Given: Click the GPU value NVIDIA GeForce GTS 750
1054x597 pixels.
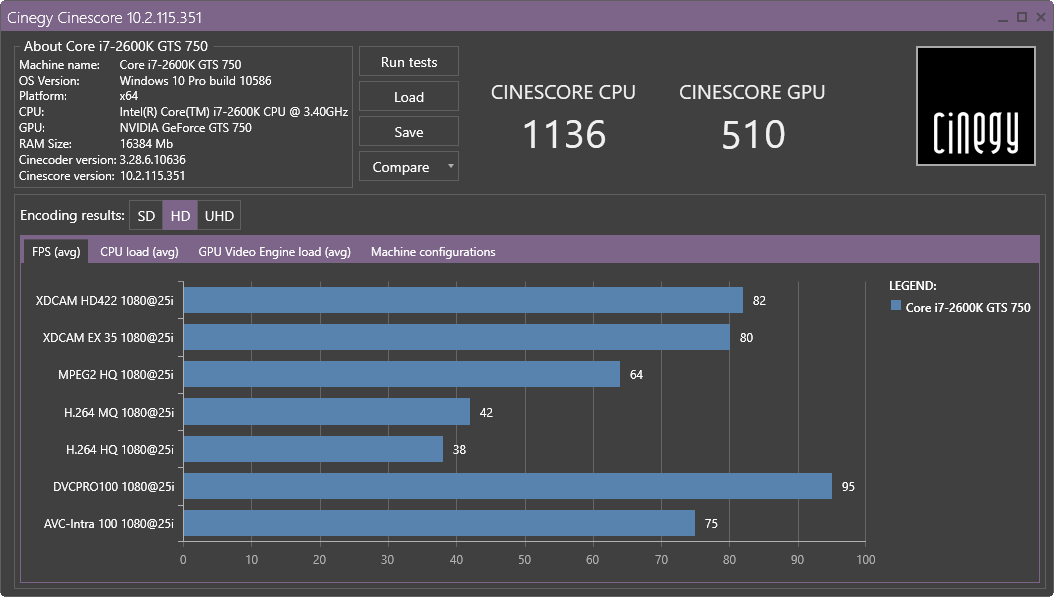Looking at the screenshot, I should point(186,128).
